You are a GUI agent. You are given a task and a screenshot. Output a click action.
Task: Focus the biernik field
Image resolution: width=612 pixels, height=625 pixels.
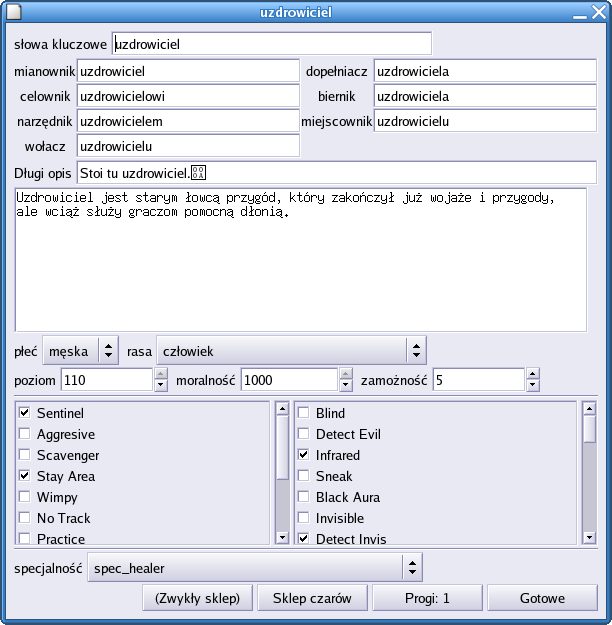485,96
